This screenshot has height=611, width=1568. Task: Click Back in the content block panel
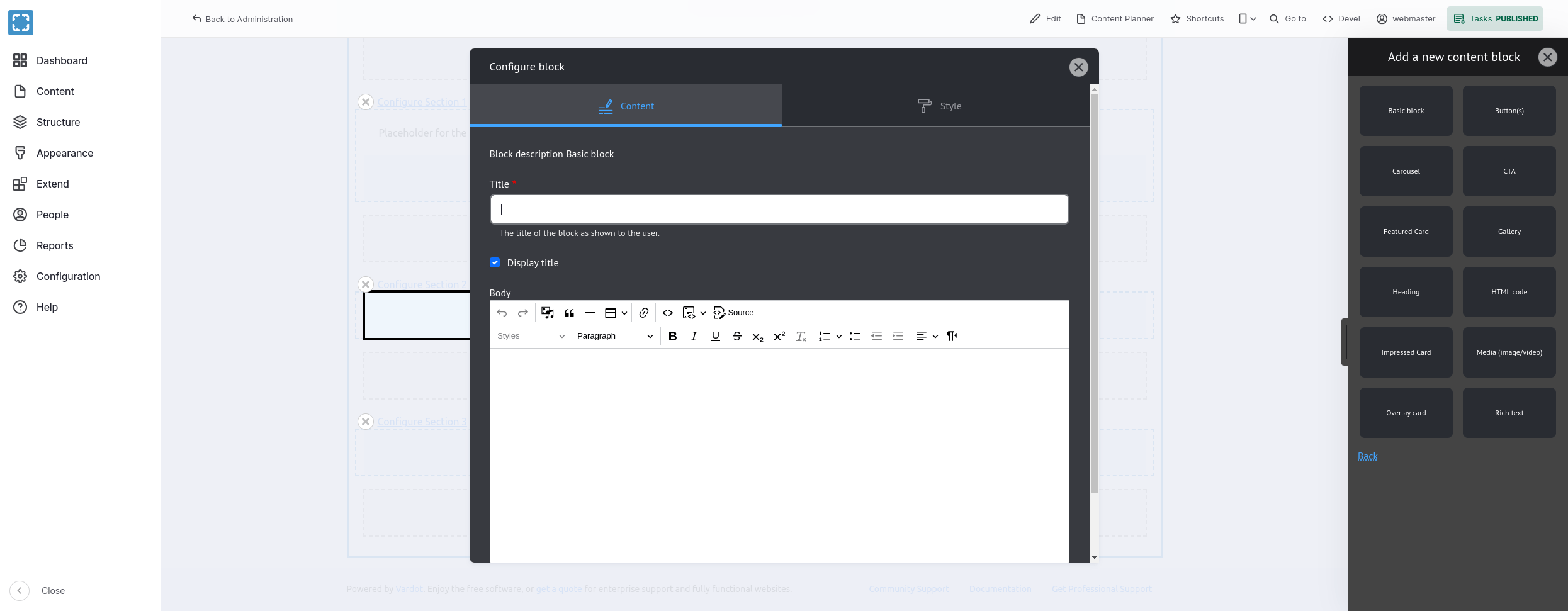click(x=1367, y=456)
